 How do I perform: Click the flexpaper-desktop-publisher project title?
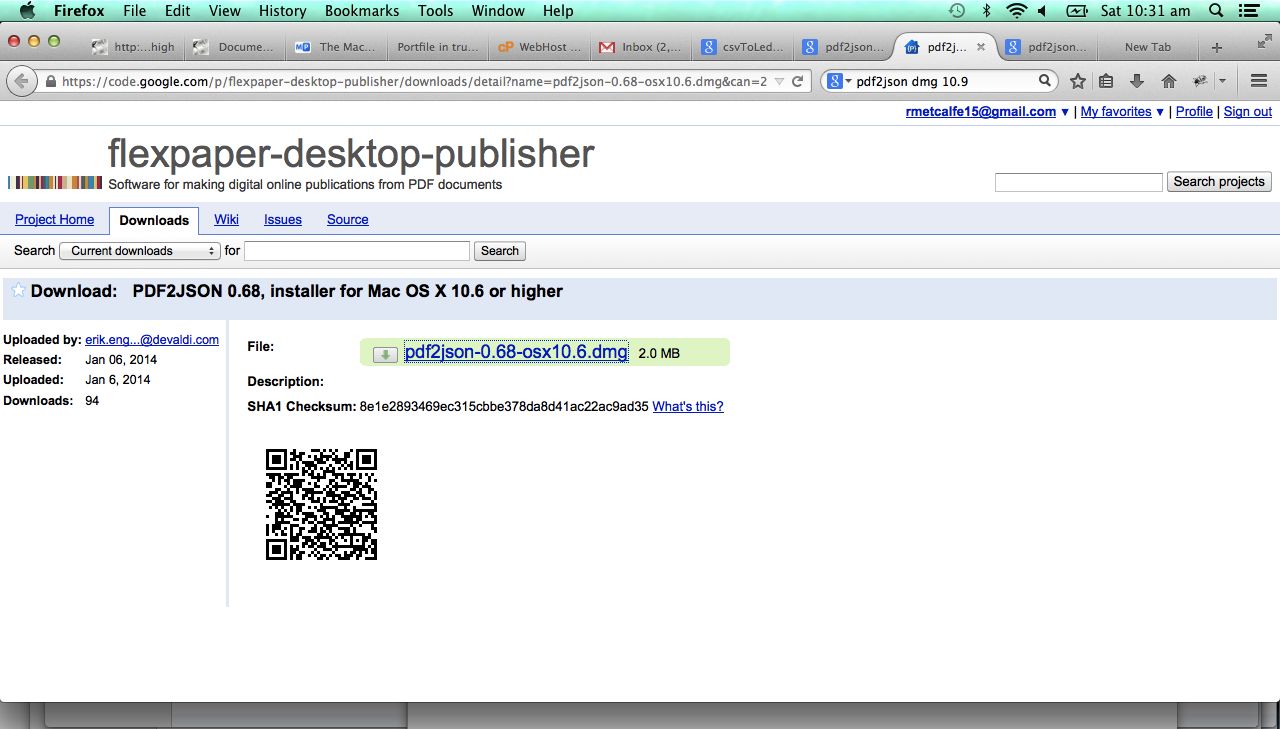point(351,154)
